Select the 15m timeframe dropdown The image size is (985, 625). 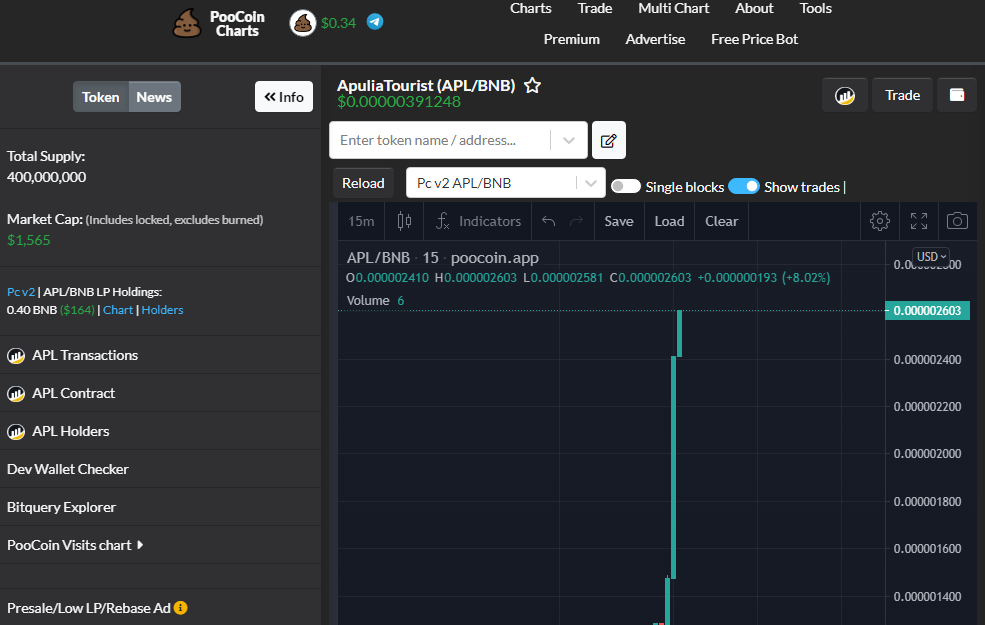pos(361,221)
